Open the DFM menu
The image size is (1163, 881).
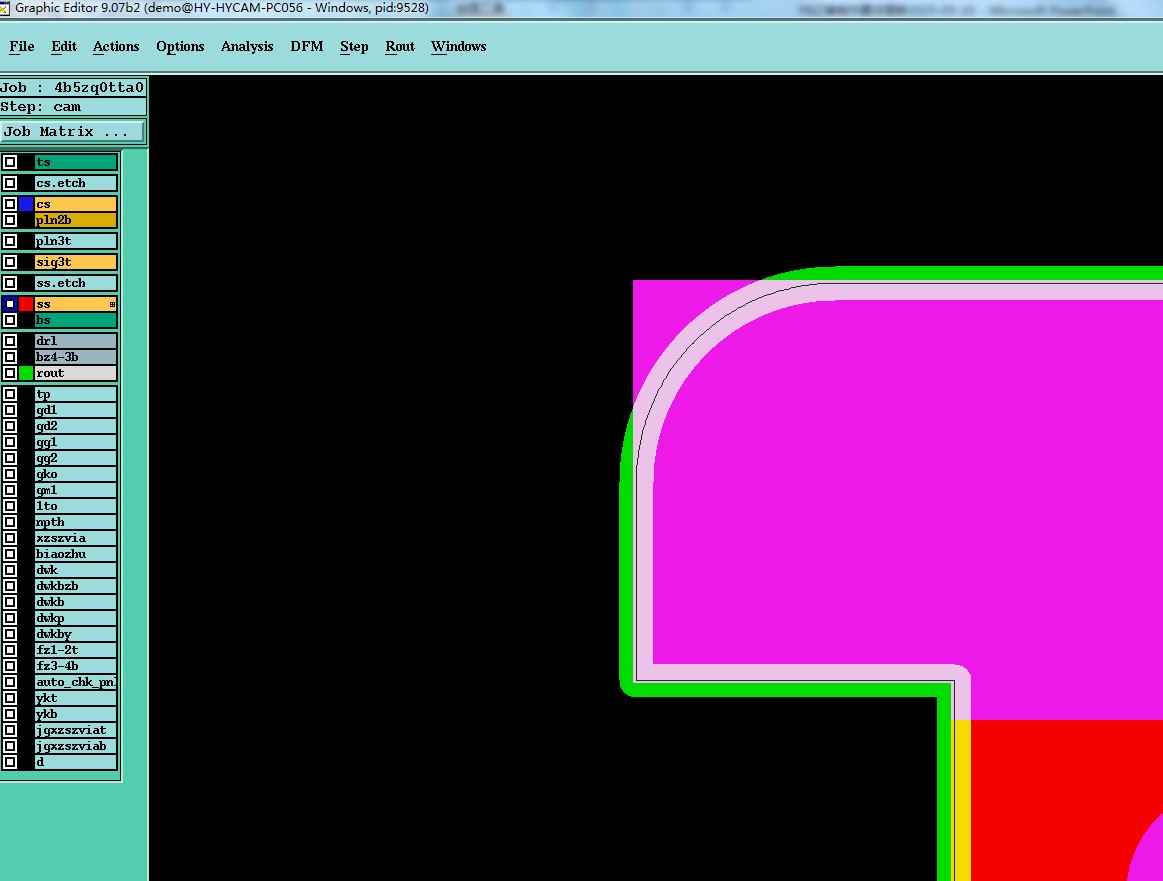[306, 46]
